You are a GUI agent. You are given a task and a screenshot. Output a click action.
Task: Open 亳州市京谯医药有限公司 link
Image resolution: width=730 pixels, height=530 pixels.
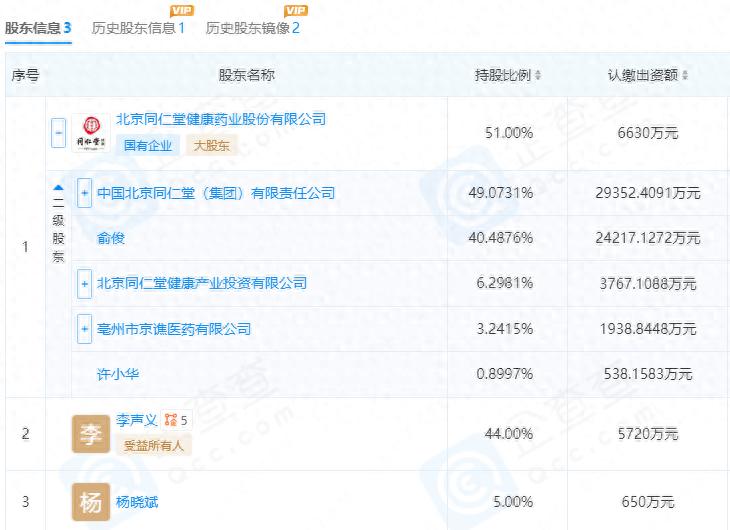pos(174,329)
